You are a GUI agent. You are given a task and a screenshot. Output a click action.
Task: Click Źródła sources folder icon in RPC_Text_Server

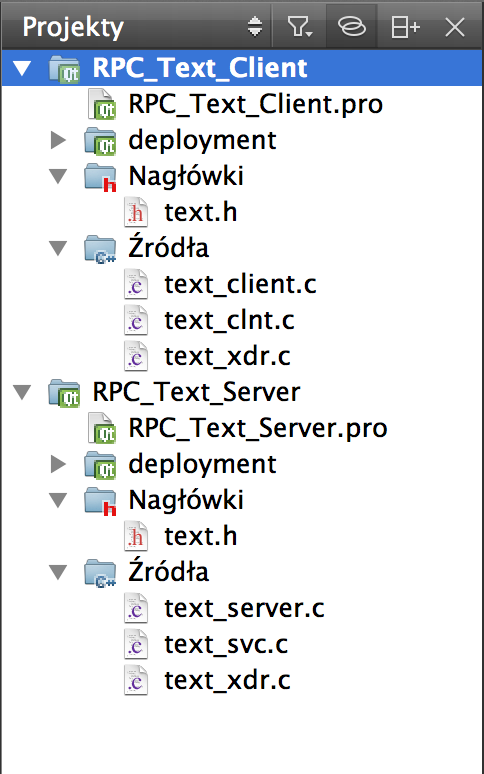(100, 574)
